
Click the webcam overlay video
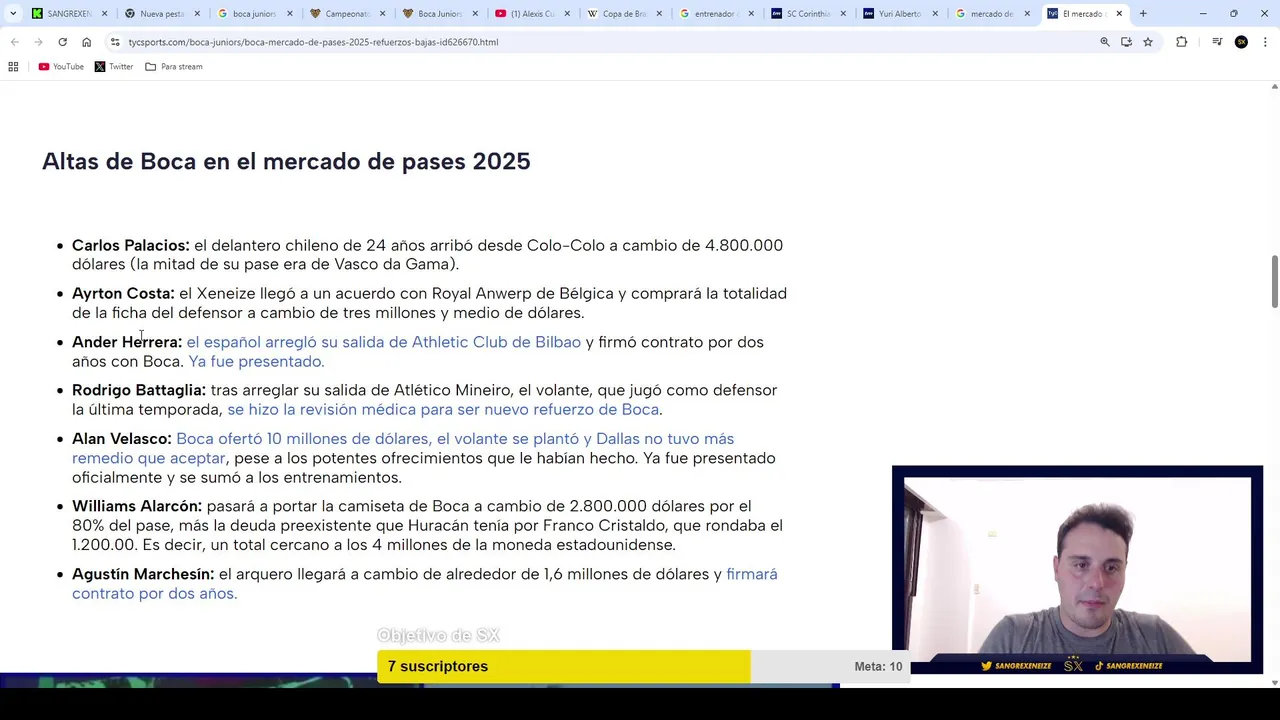click(x=1077, y=570)
